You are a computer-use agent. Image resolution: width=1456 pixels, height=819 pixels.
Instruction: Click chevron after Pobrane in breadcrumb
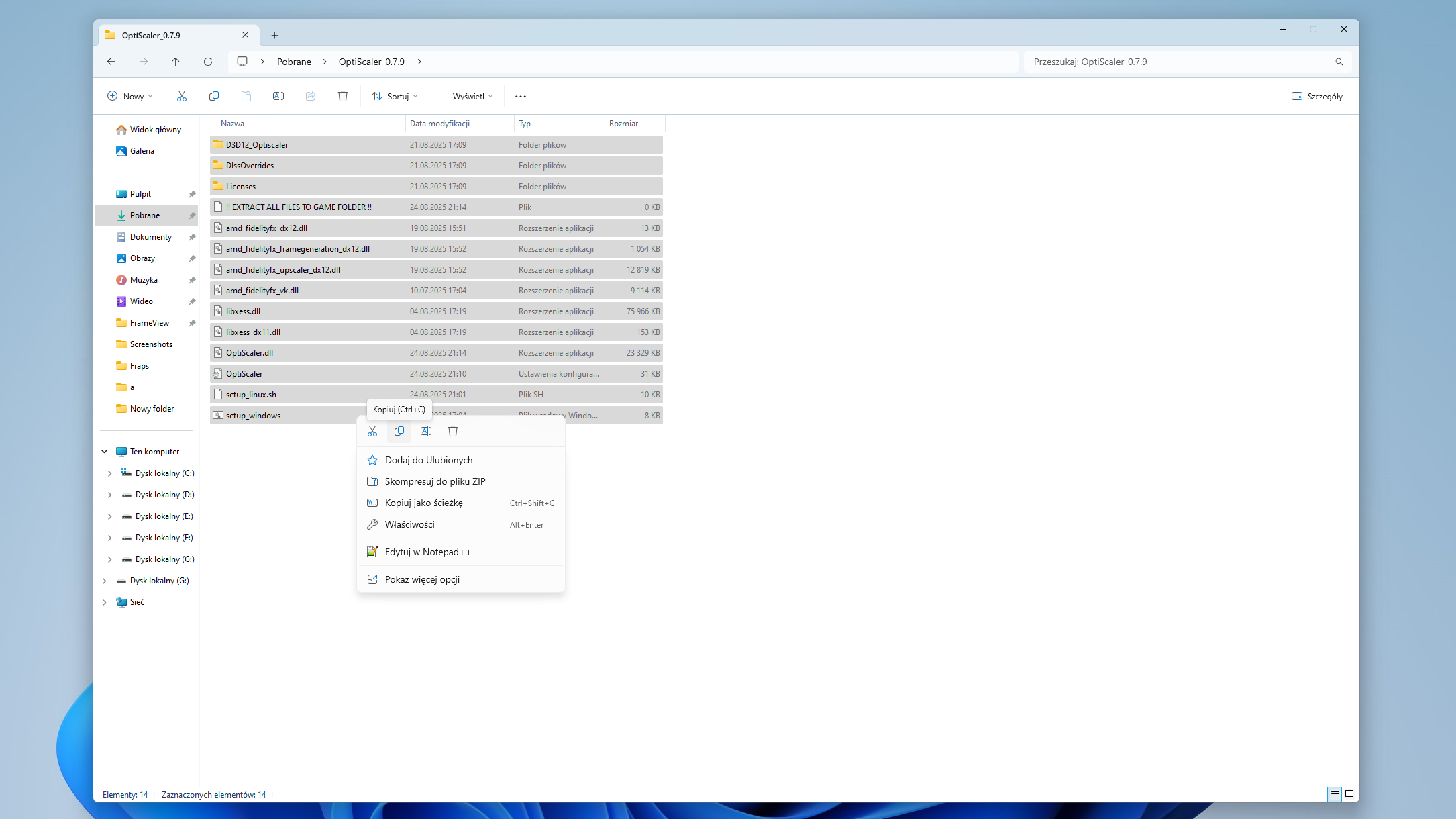pos(325,62)
